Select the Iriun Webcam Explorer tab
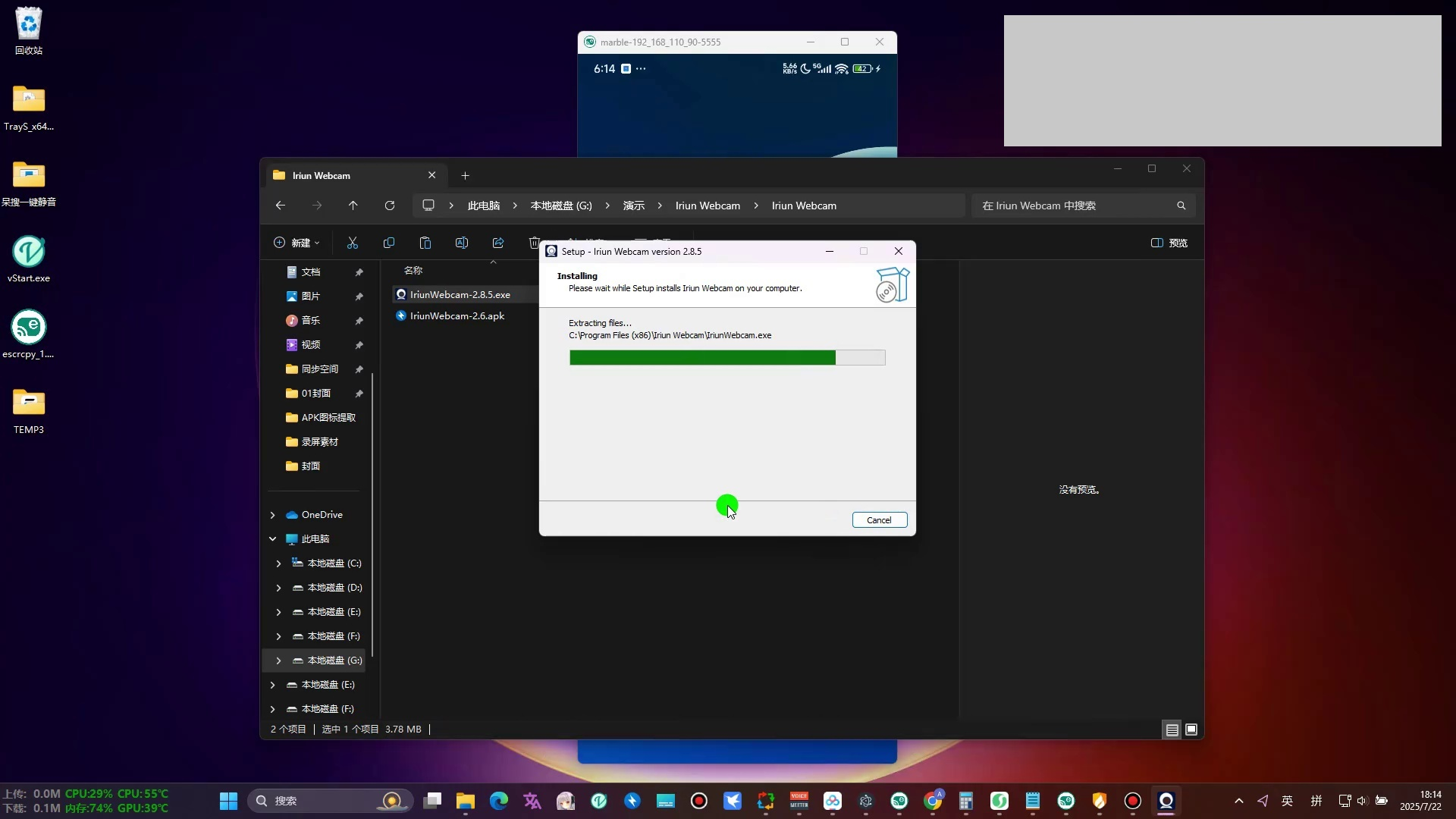The width and height of the screenshot is (1456, 819). pyautogui.click(x=346, y=175)
